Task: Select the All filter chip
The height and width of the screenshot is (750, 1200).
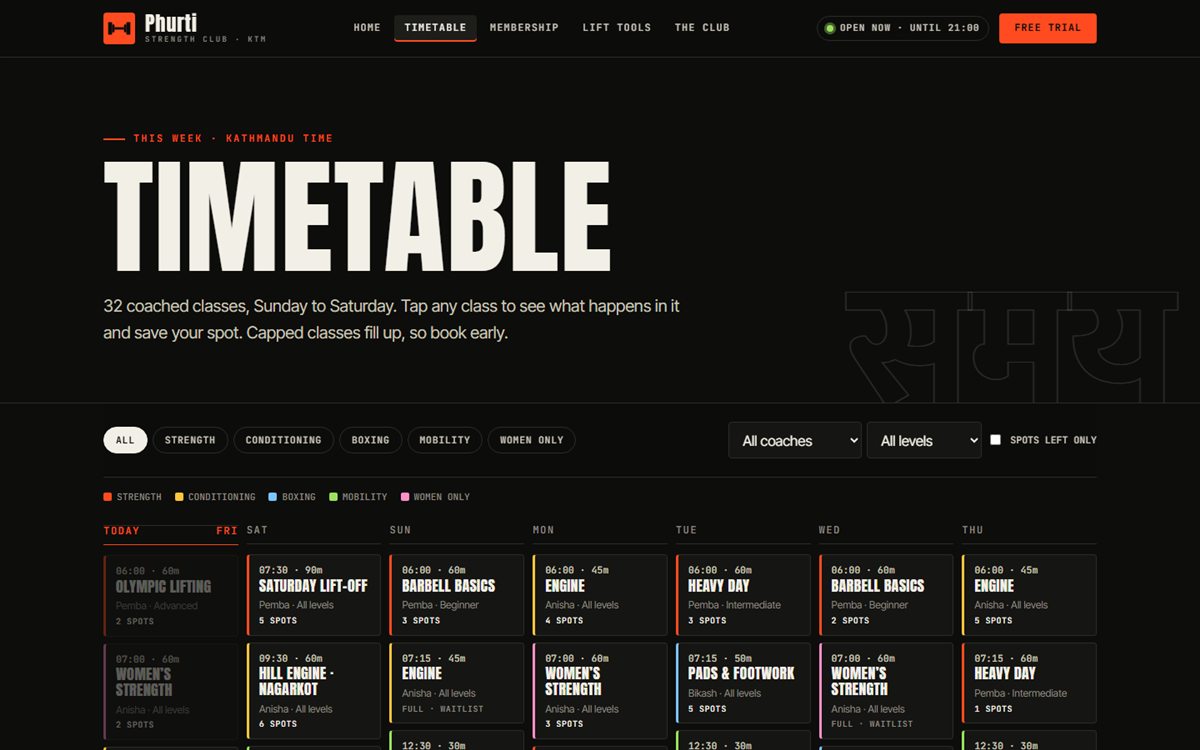Action: click(x=125, y=440)
